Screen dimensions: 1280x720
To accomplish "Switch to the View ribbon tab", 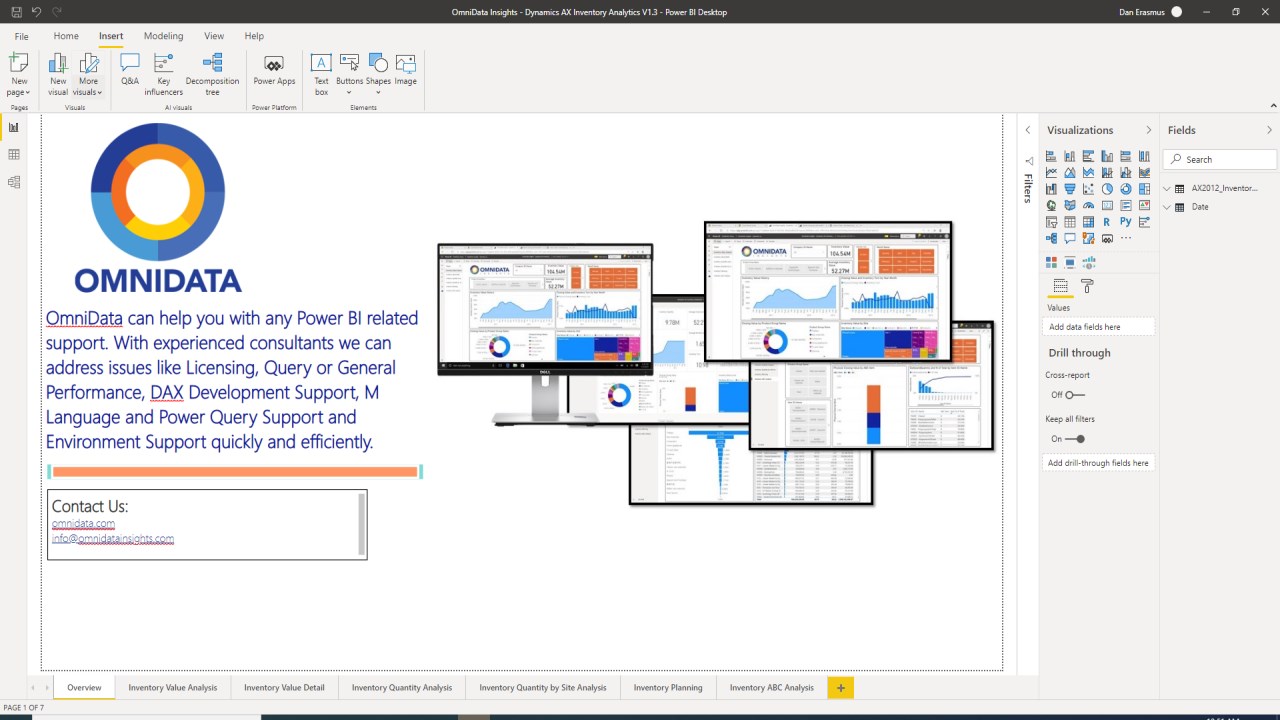I will coord(214,36).
